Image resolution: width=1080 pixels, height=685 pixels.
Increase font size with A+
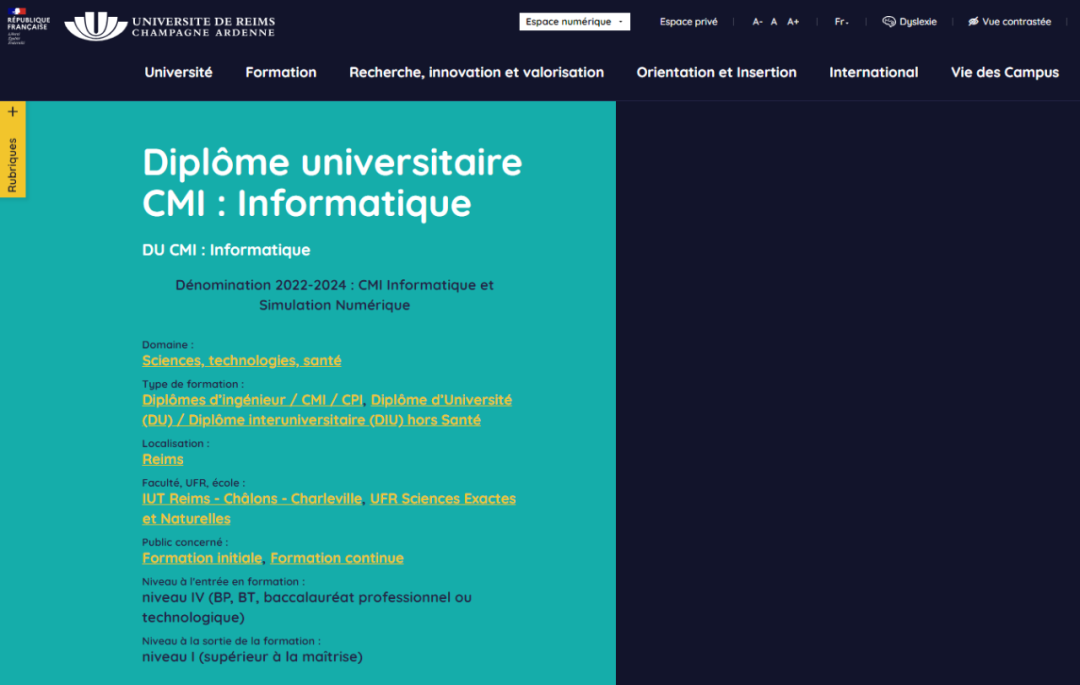click(793, 21)
